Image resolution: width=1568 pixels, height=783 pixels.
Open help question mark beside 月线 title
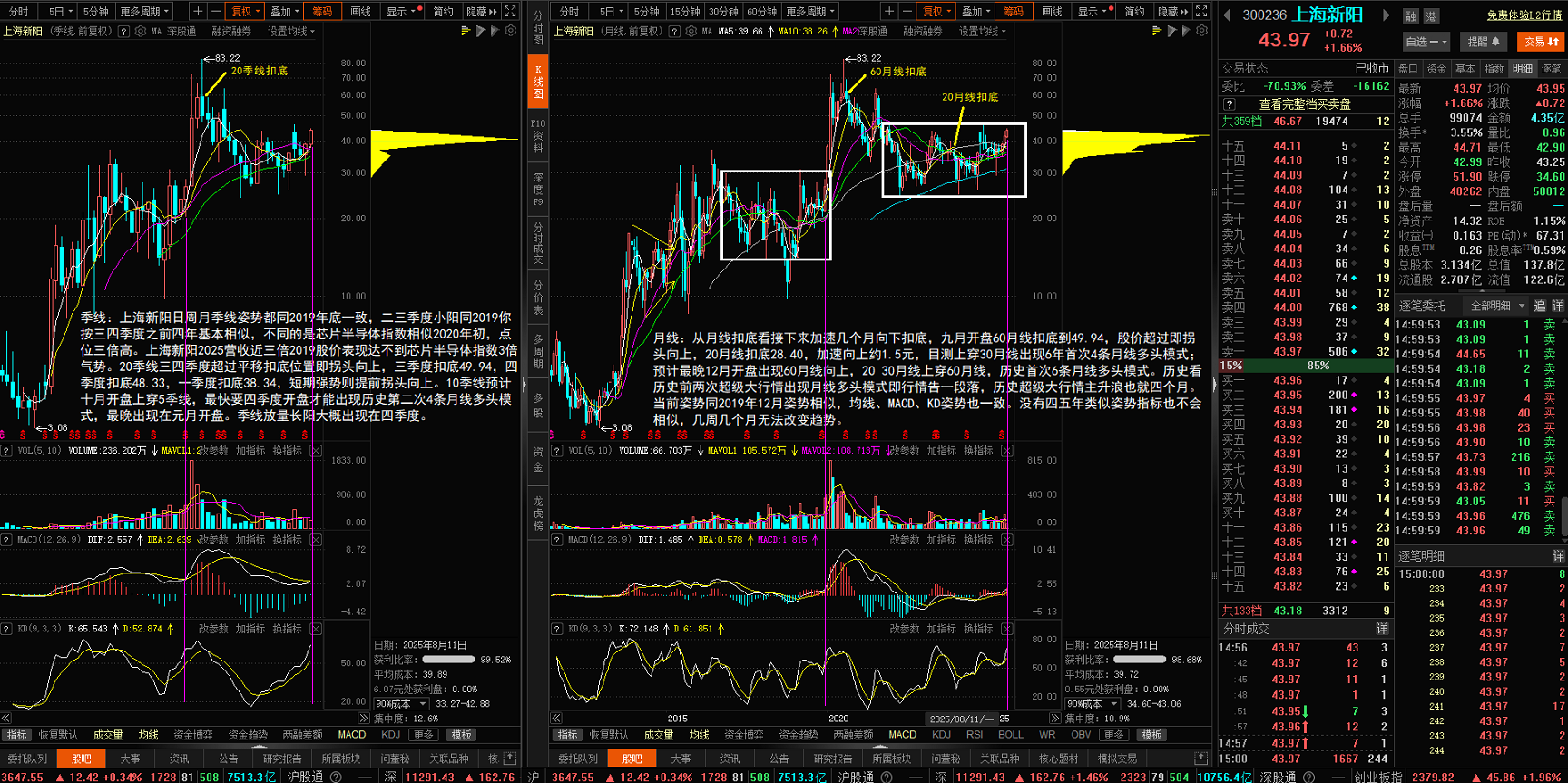tap(674, 31)
